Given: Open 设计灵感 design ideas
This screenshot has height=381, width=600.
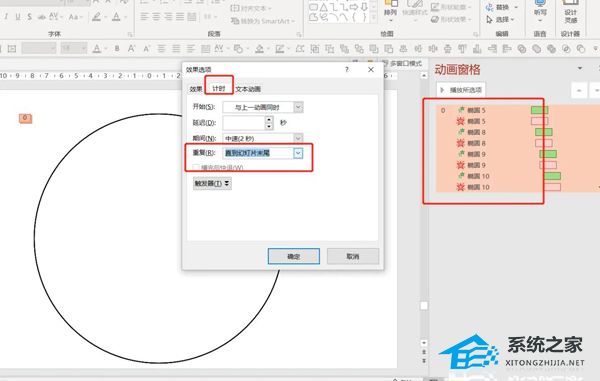Looking at the screenshot, I should pyautogui.click(x=570, y=11).
